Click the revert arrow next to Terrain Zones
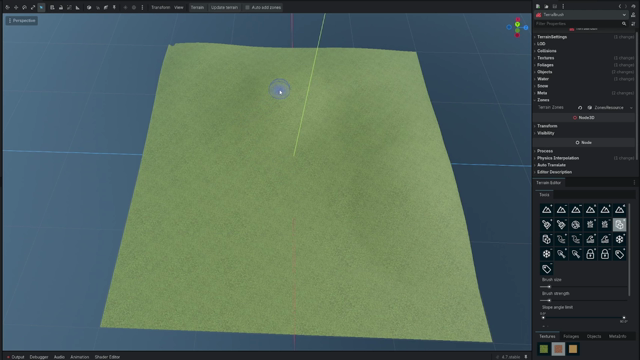 [x=580, y=108]
